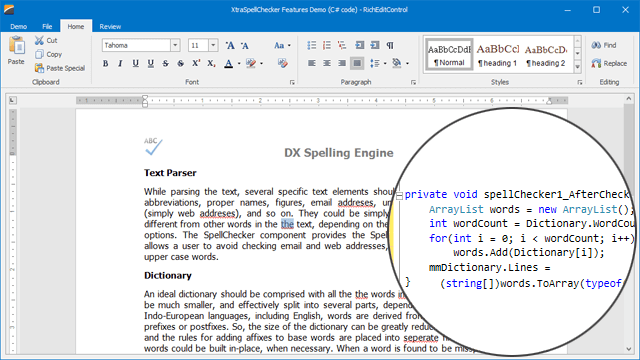Open the Tahoma font name dropdown
Screen dimensions: 640x360
(x=175, y=45)
